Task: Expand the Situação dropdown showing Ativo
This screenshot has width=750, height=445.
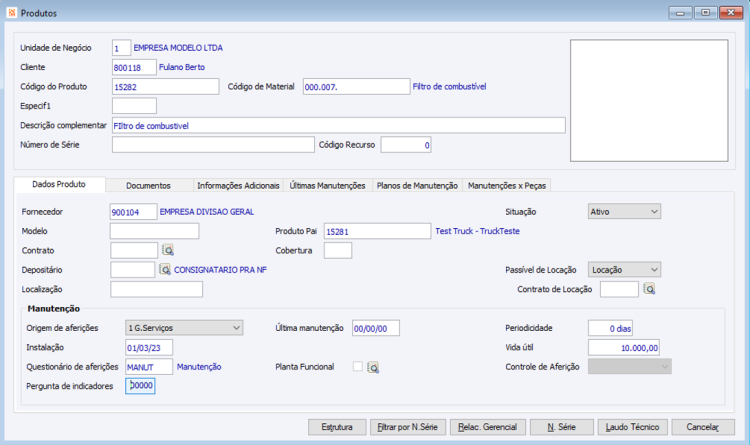Action: pyautogui.click(x=624, y=211)
